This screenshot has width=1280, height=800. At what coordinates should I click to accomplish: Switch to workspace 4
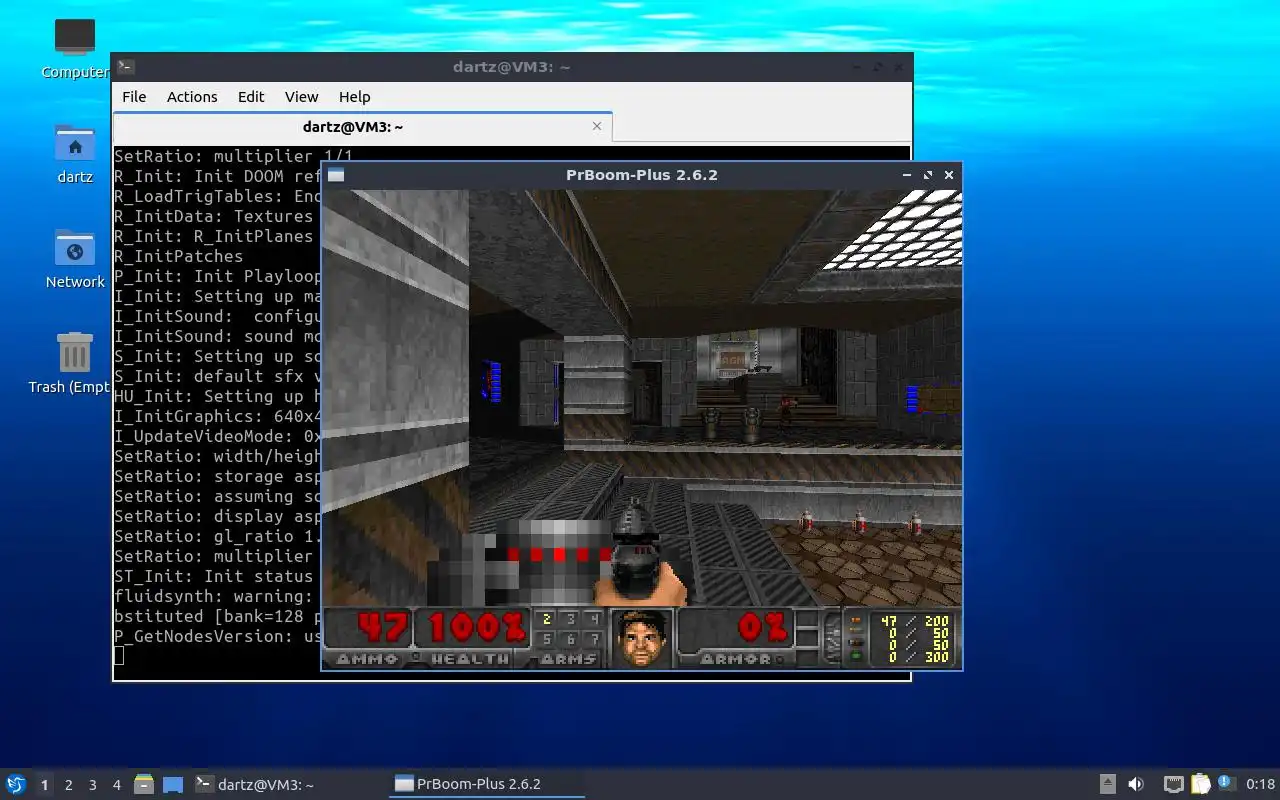(x=117, y=785)
